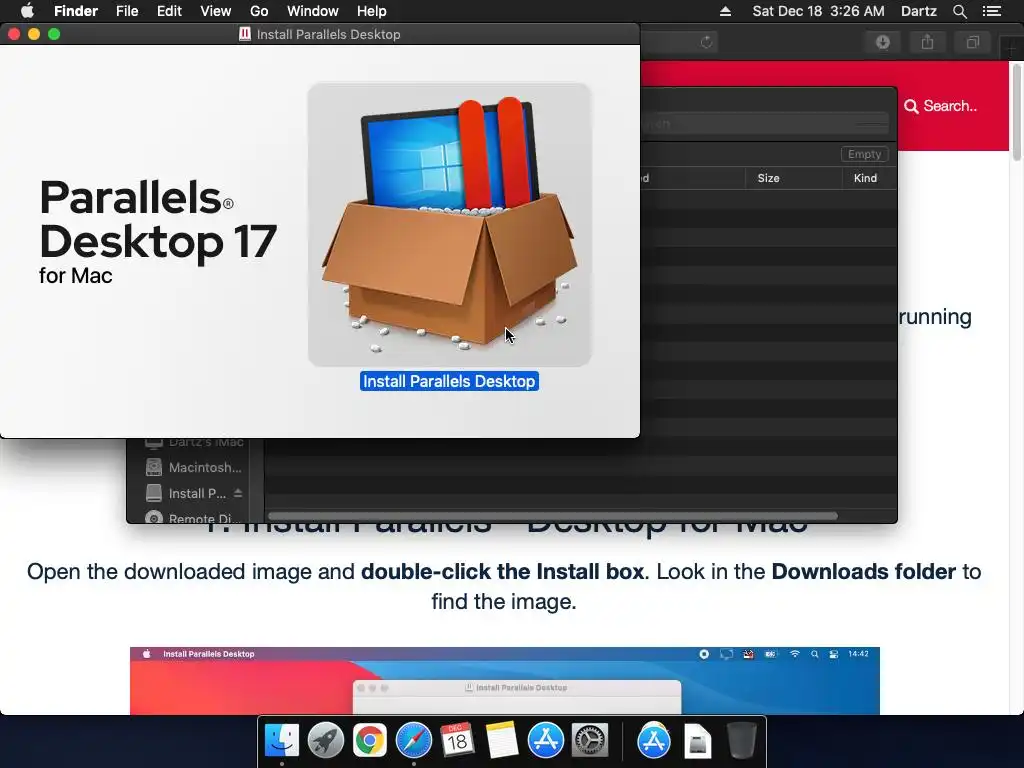
Task: Open the Window menu in menu bar
Action: (x=312, y=11)
